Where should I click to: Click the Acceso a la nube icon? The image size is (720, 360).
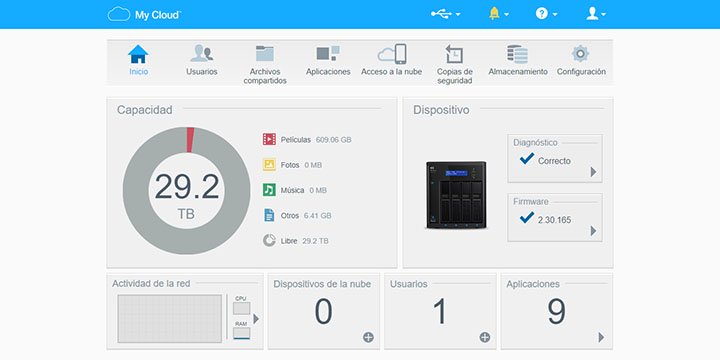point(392,54)
